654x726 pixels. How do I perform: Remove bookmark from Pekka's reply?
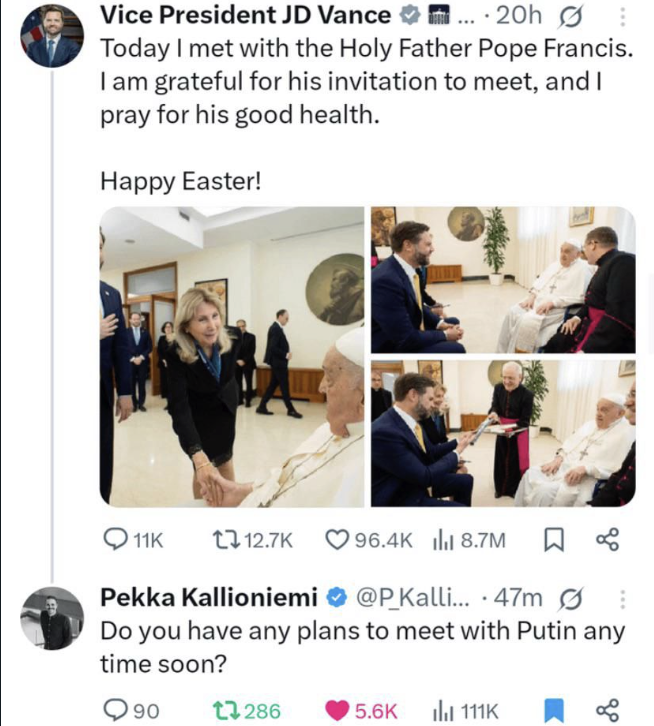553,710
